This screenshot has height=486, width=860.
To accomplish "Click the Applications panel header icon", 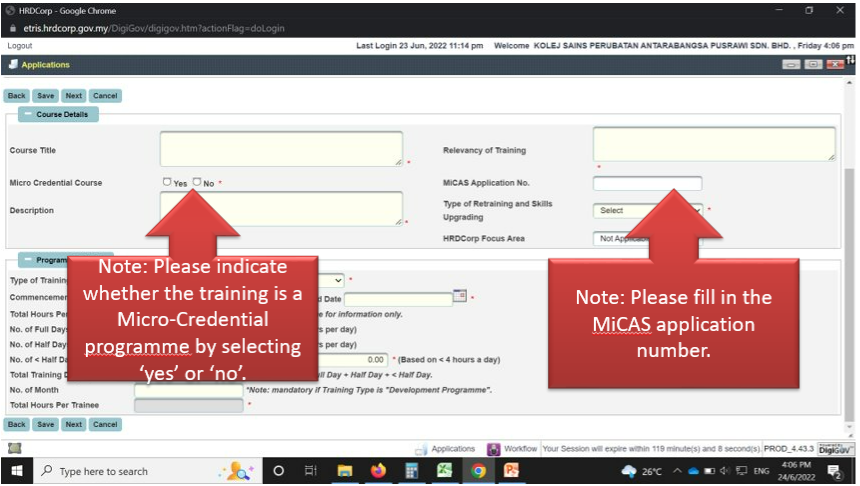I will click(x=13, y=64).
